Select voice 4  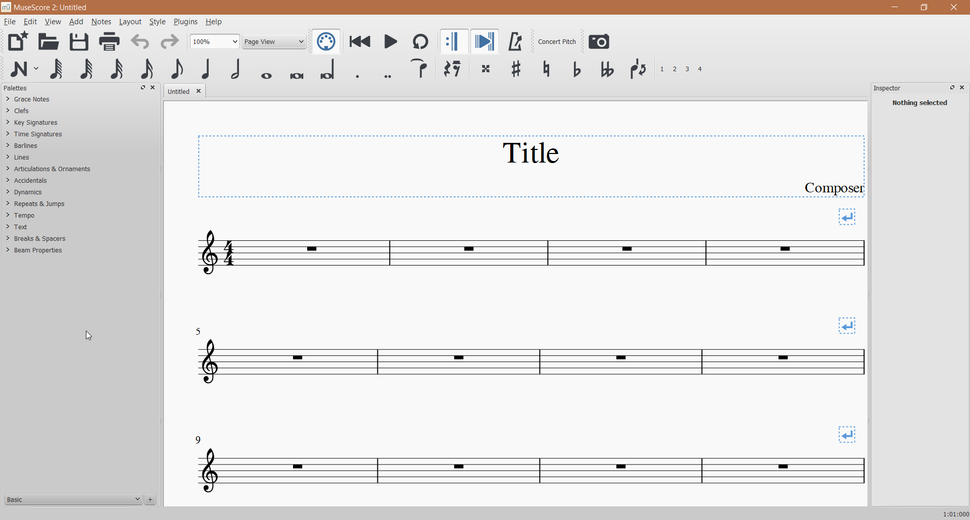point(700,69)
